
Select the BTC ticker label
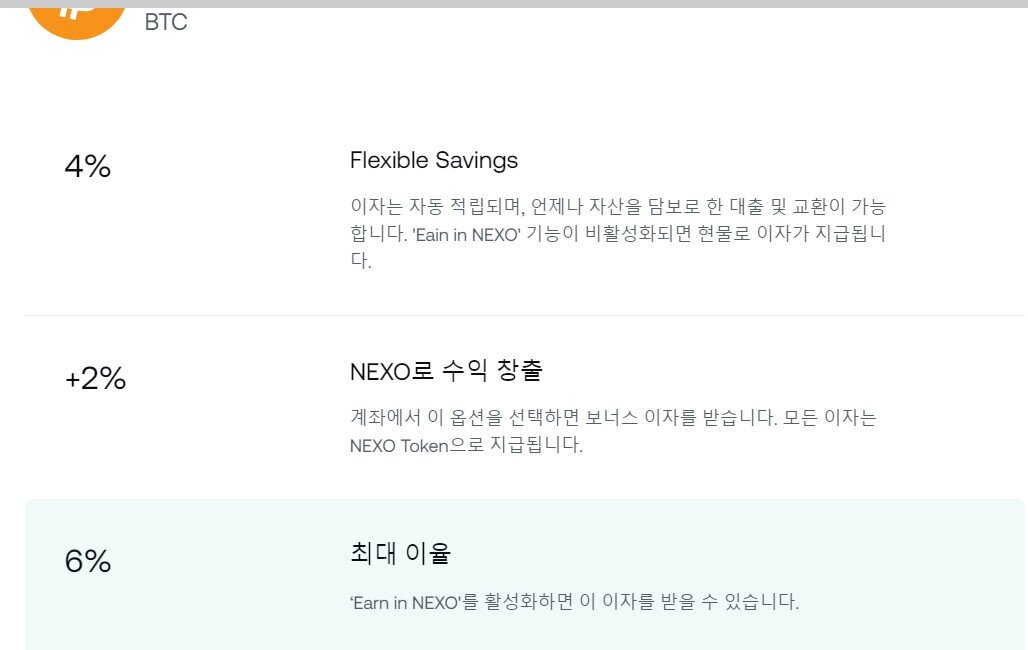166,22
